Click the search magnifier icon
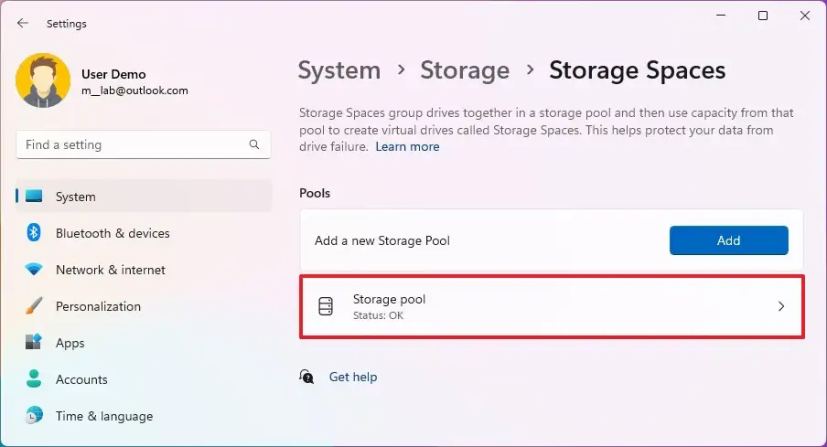The image size is (827, 447). tap(254, 145)
